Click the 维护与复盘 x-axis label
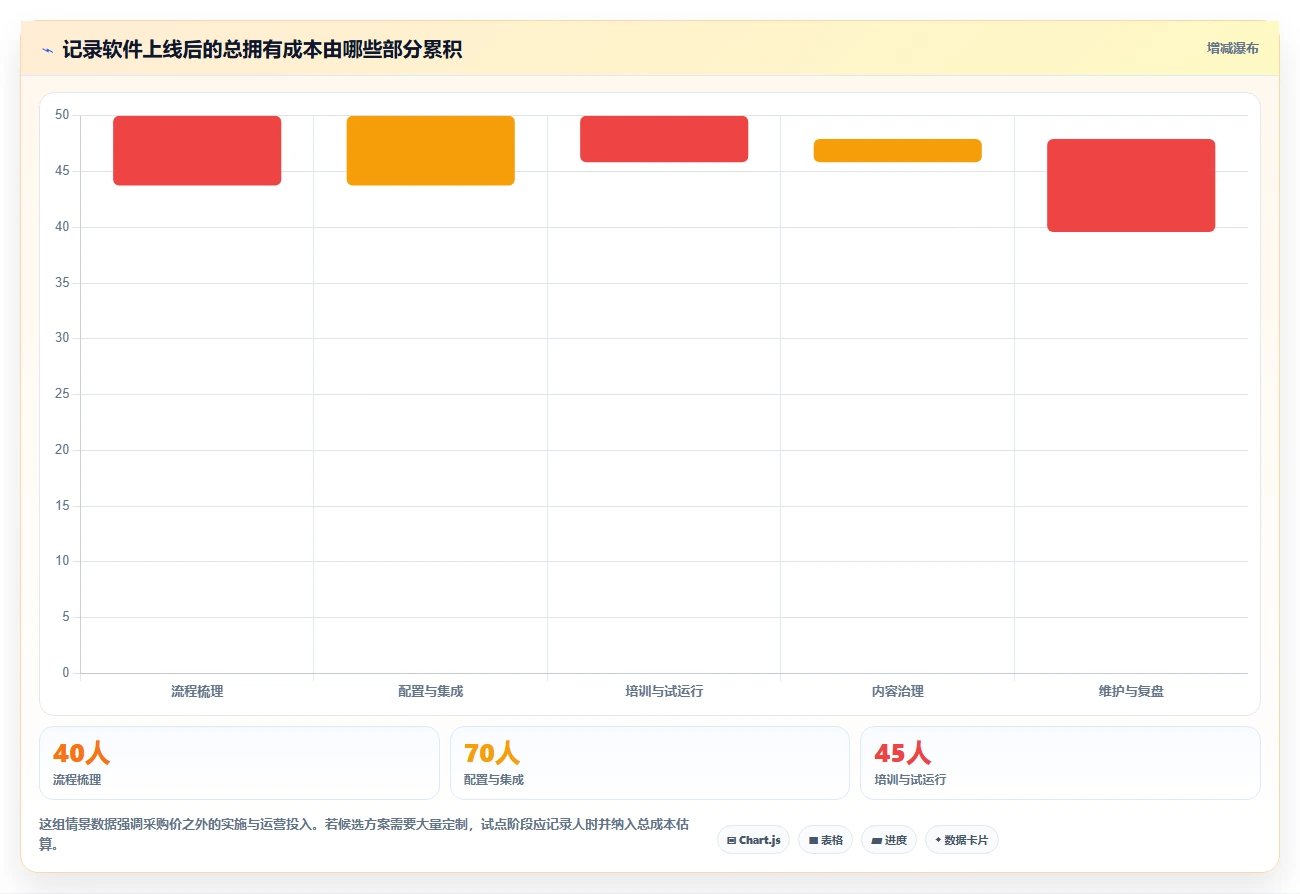The height and width of the screenshot is (894, 1300). point(1131,691)
